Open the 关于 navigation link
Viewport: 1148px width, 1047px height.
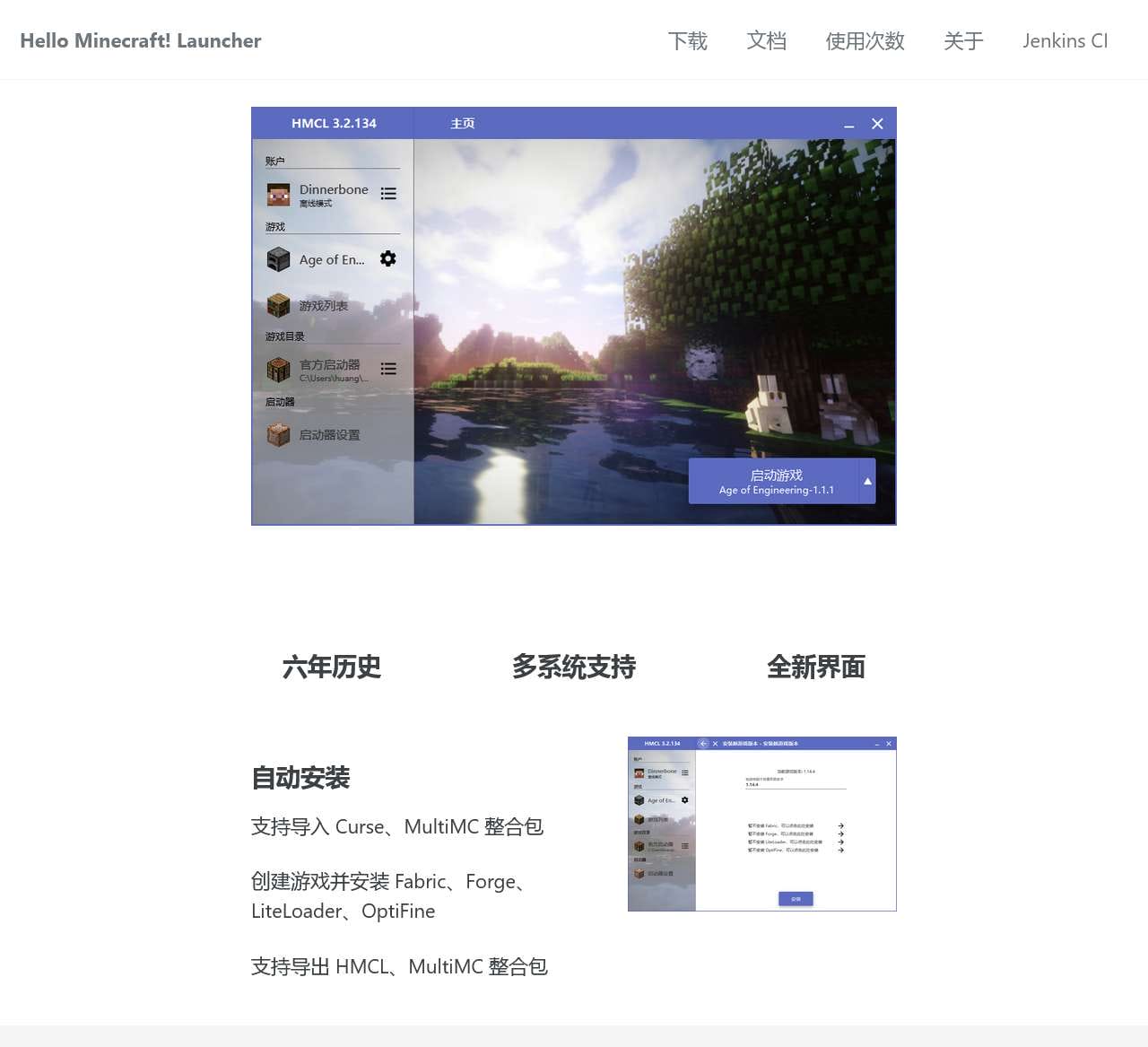click(964, 41)
